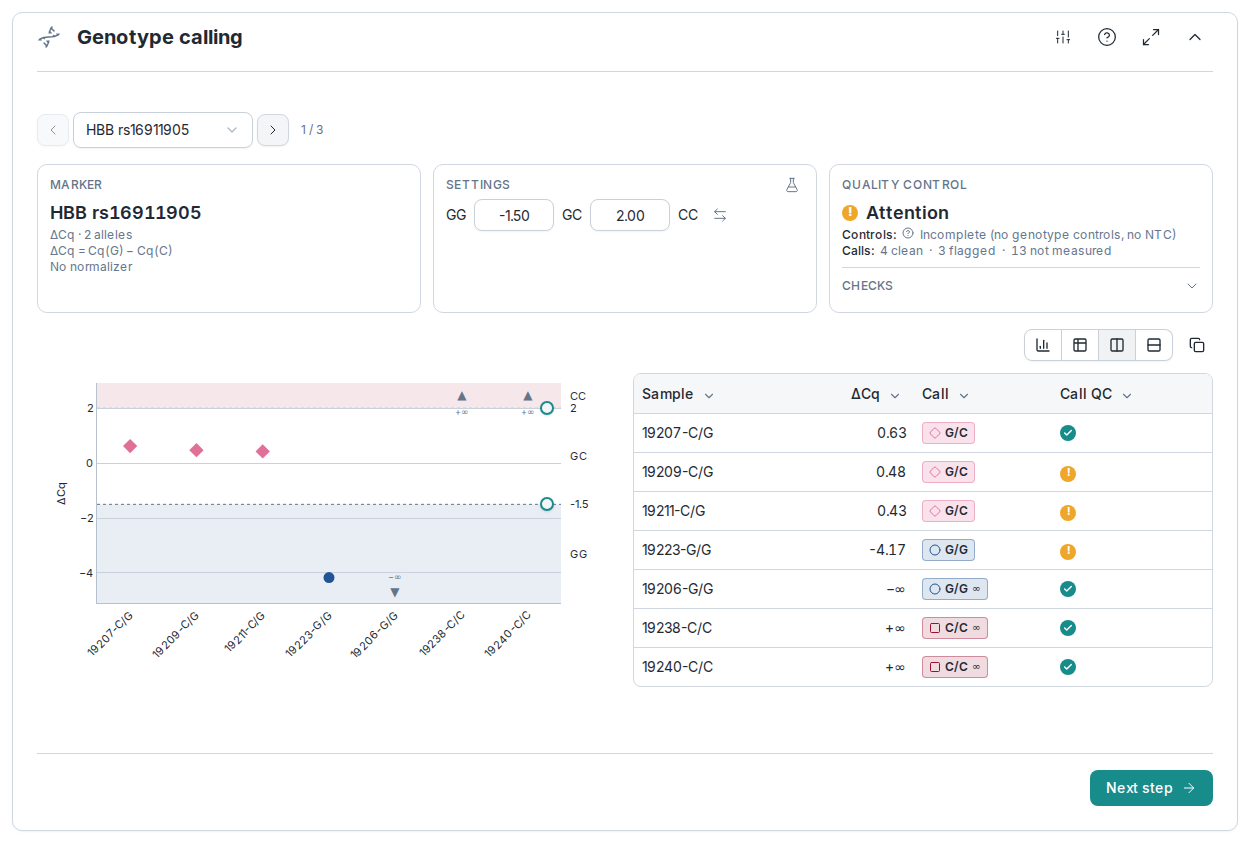The height and width of the screenshot is (843, 1250).
Task: Click the Next step button
Action: pos(1151,788)
